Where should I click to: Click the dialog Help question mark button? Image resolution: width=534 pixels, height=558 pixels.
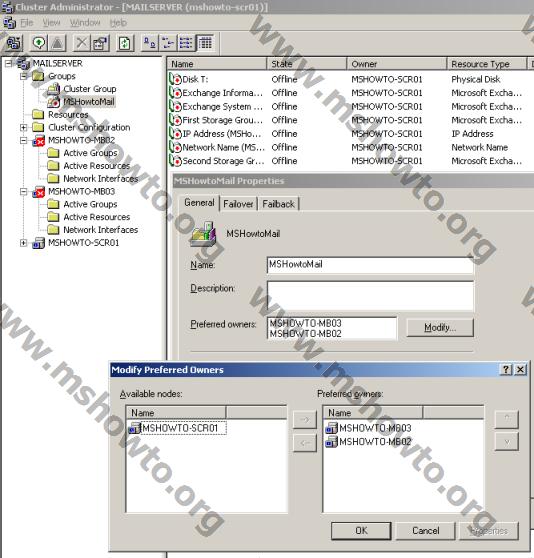point(506,369)
